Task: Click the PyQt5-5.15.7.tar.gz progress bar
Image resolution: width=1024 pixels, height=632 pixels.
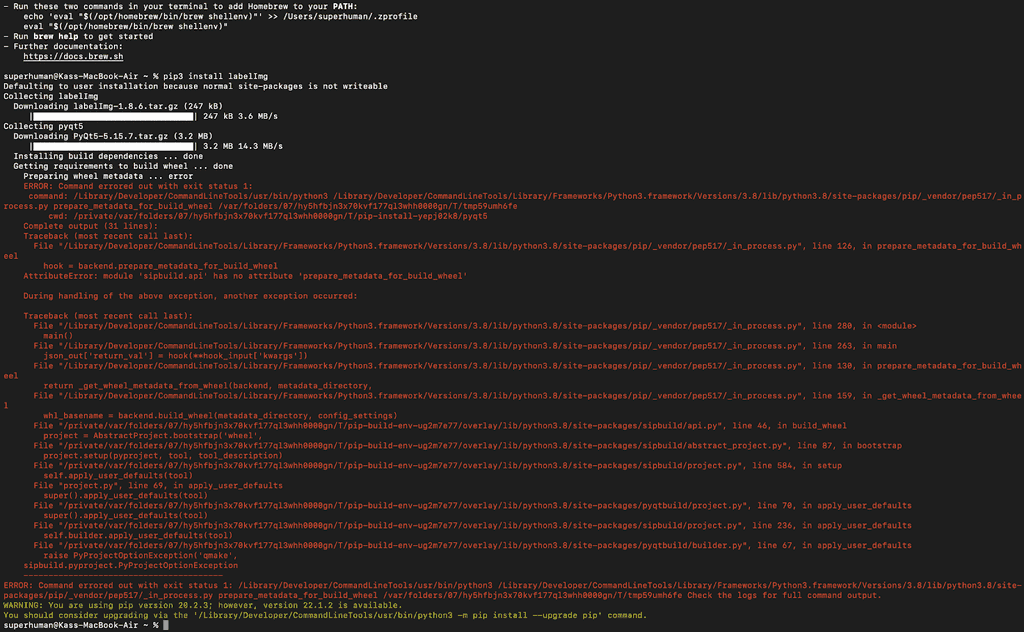Action: pos(113,146)
